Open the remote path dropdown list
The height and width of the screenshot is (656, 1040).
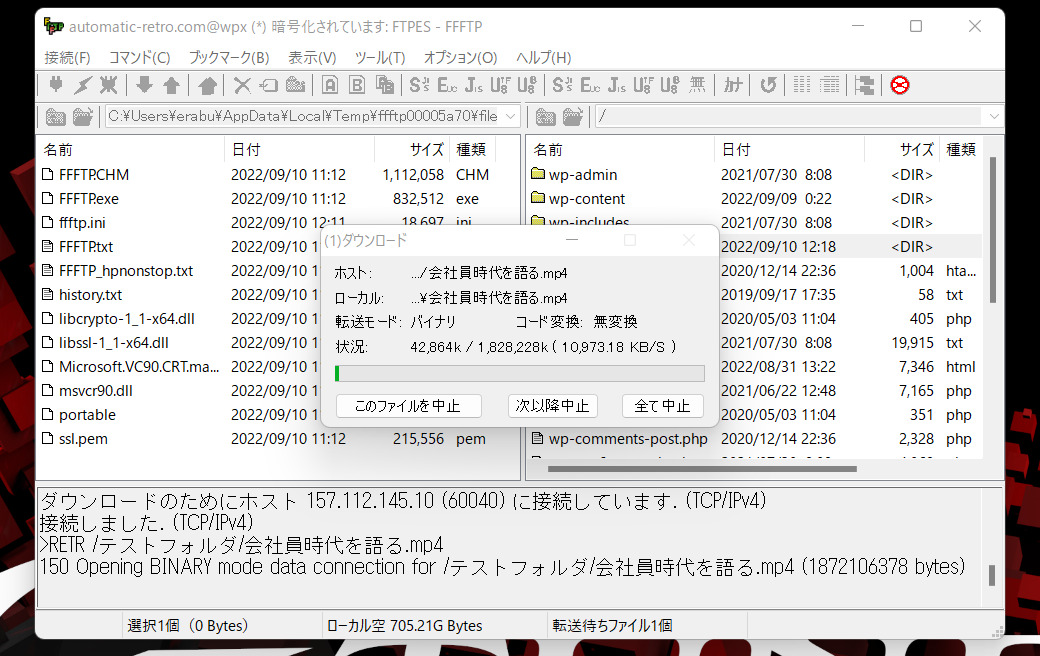pos(994,116)
